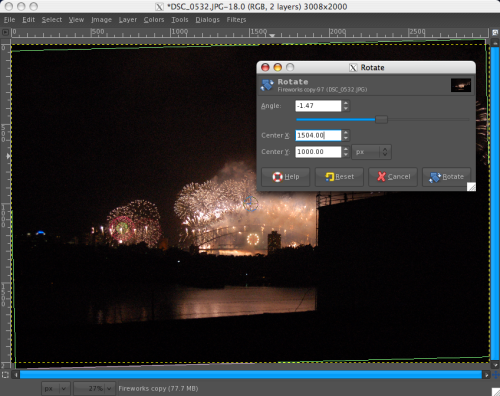Click the Center X input field
The width and height of the screenshot is (500, 396).
pyautogui.click(x=318, y=135)
